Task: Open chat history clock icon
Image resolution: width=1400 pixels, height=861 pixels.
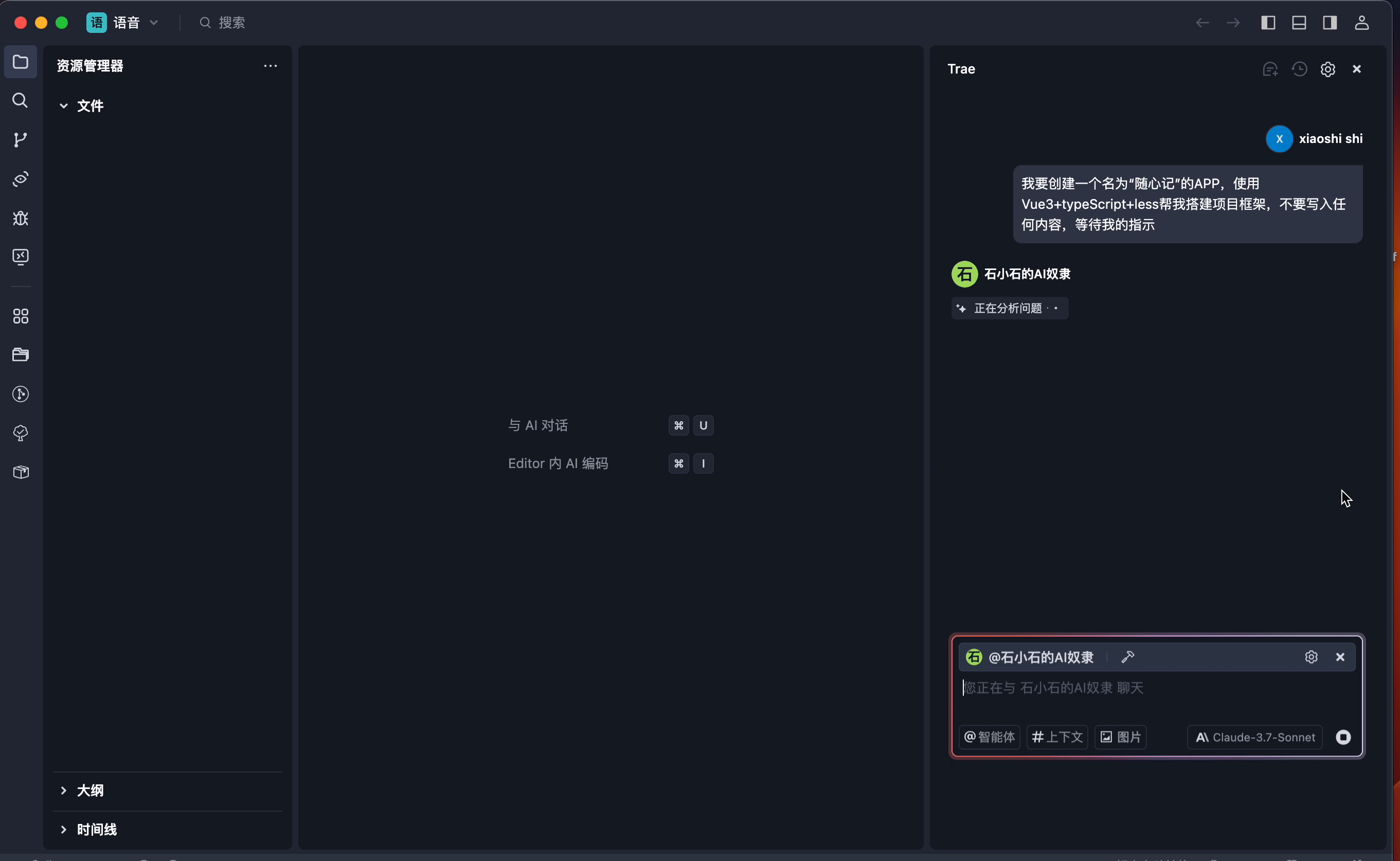Action: pos(1299,69)
